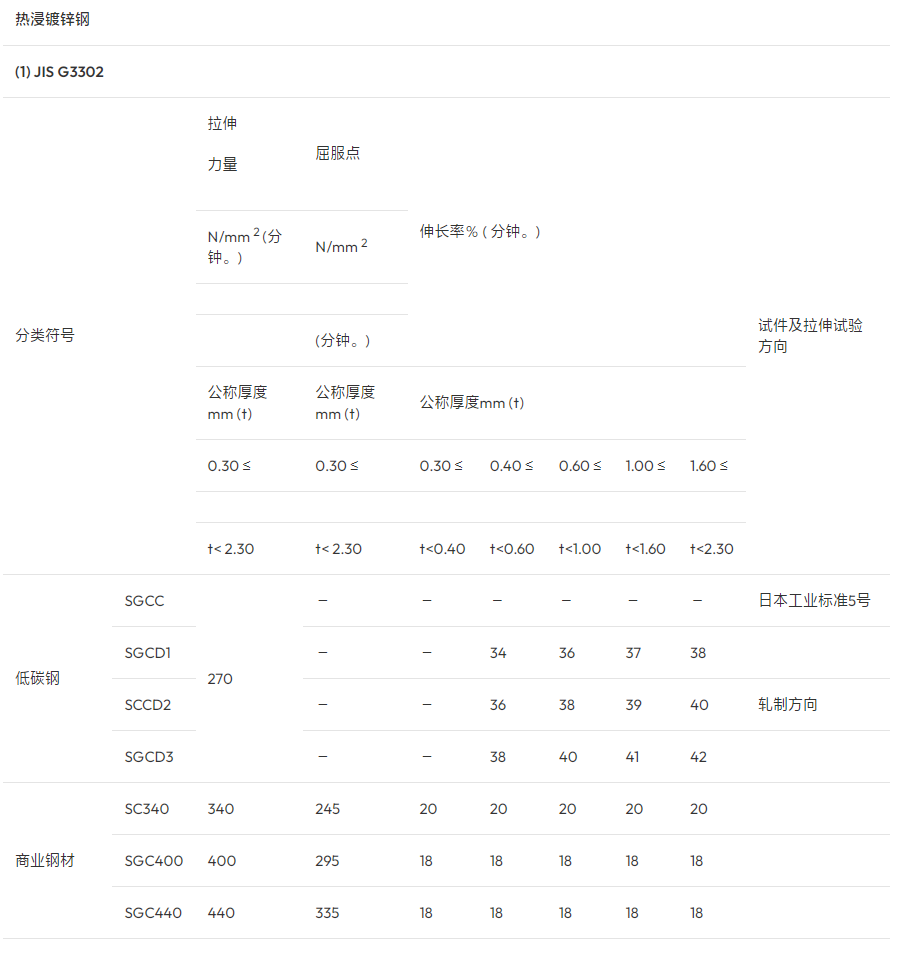This screenshot has width=900, height=954.
Task: Select the 屈服点 header cell
Action: point(337,154)
